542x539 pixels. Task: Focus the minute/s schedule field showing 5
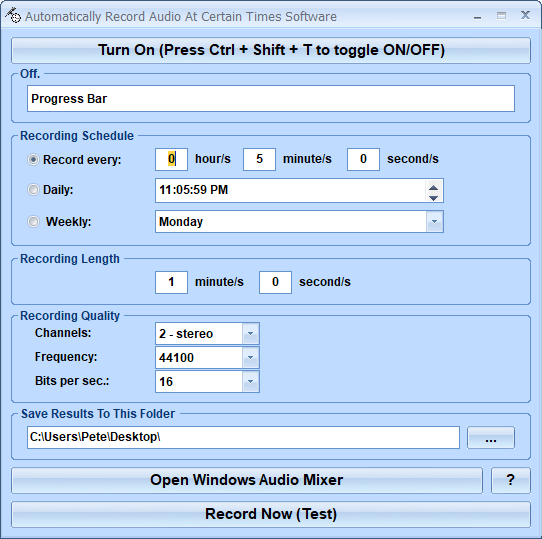click(x=259, y=159)
